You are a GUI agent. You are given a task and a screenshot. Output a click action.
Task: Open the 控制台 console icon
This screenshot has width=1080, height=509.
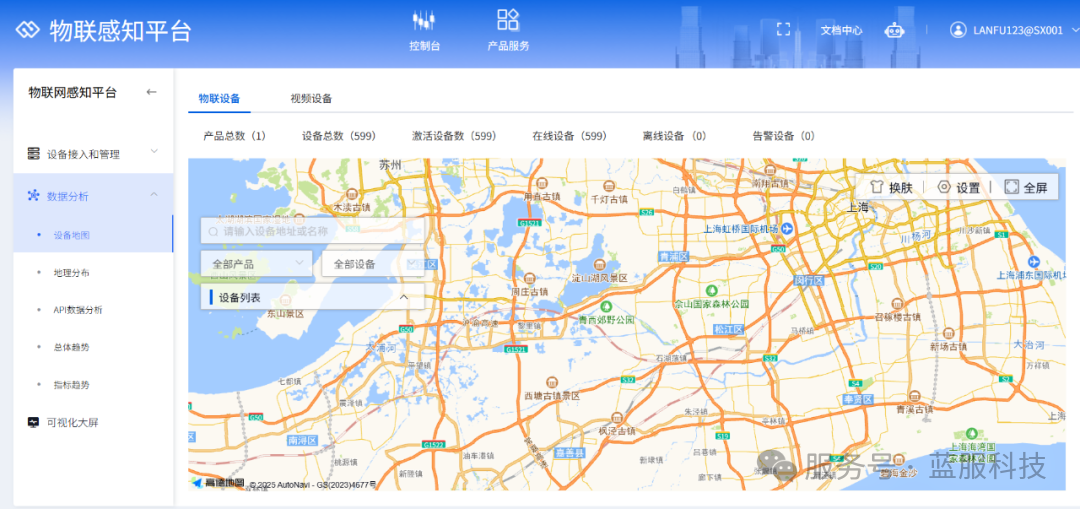pos(424,21)
